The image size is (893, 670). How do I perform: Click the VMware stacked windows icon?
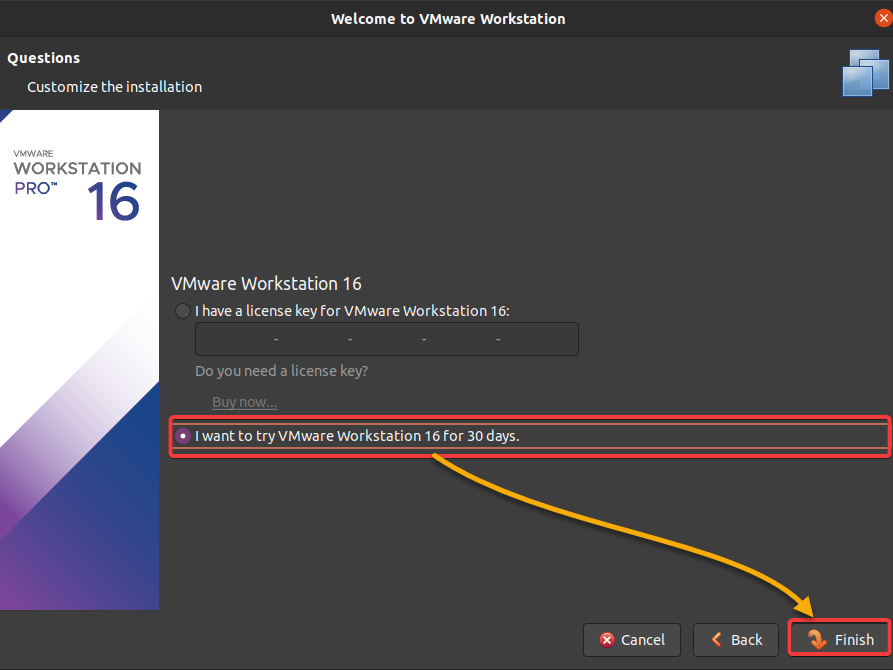[x=865, y=73]
